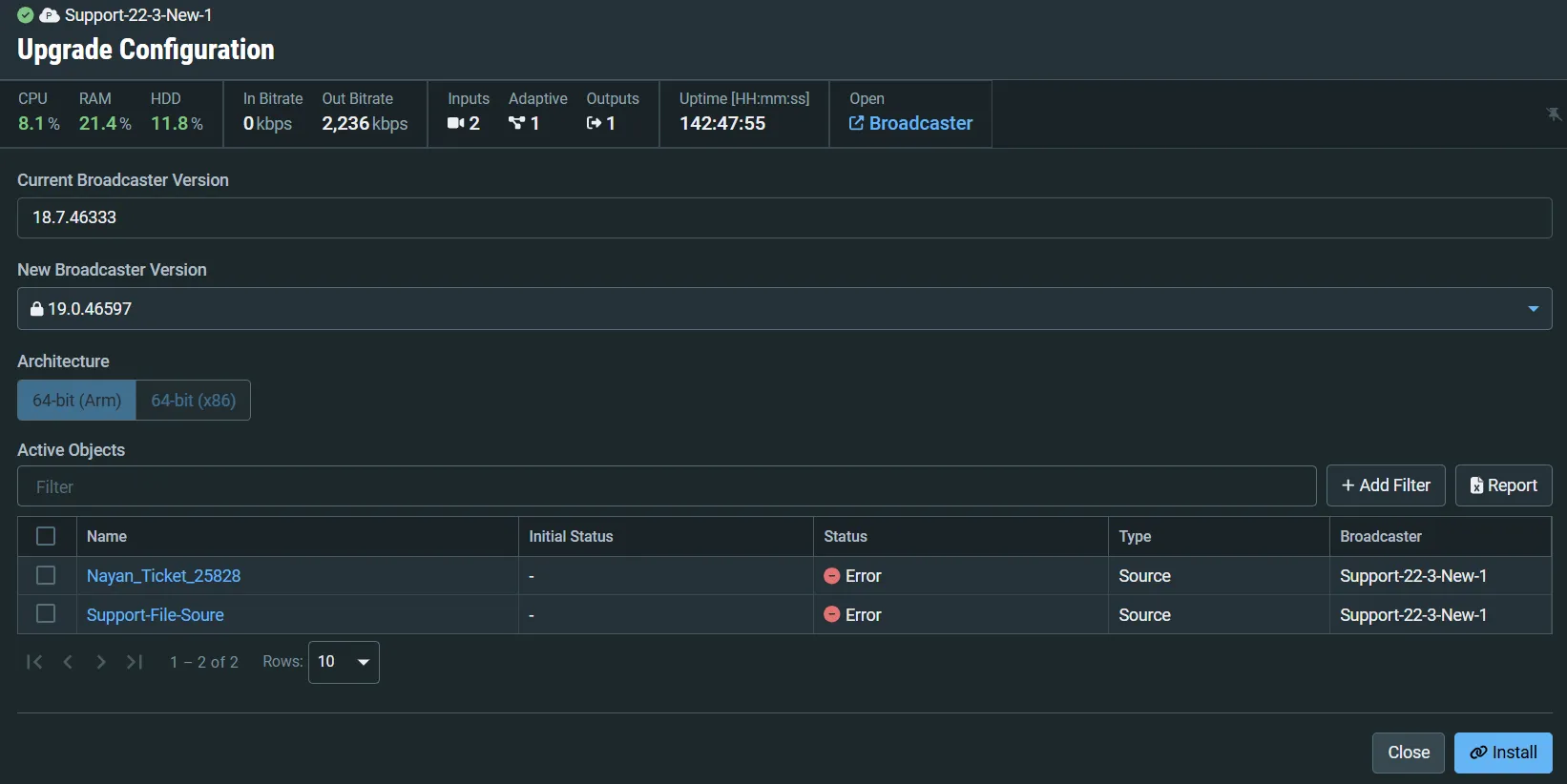1567x784 pixels.
Task: Go to the next page of results
Action: tap(101, 662)
